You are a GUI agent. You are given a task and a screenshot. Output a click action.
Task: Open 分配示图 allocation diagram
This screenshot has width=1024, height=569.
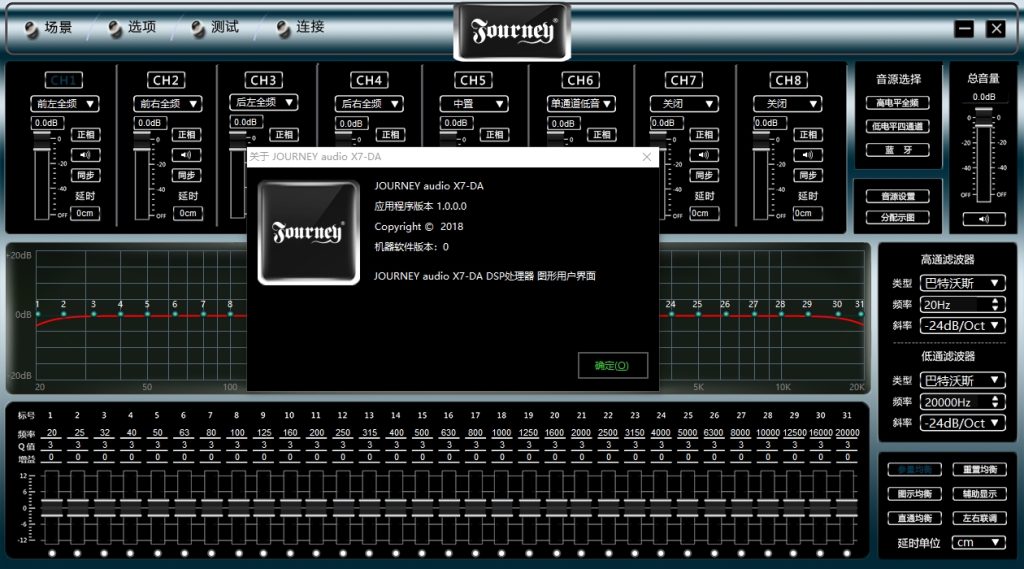898,218
